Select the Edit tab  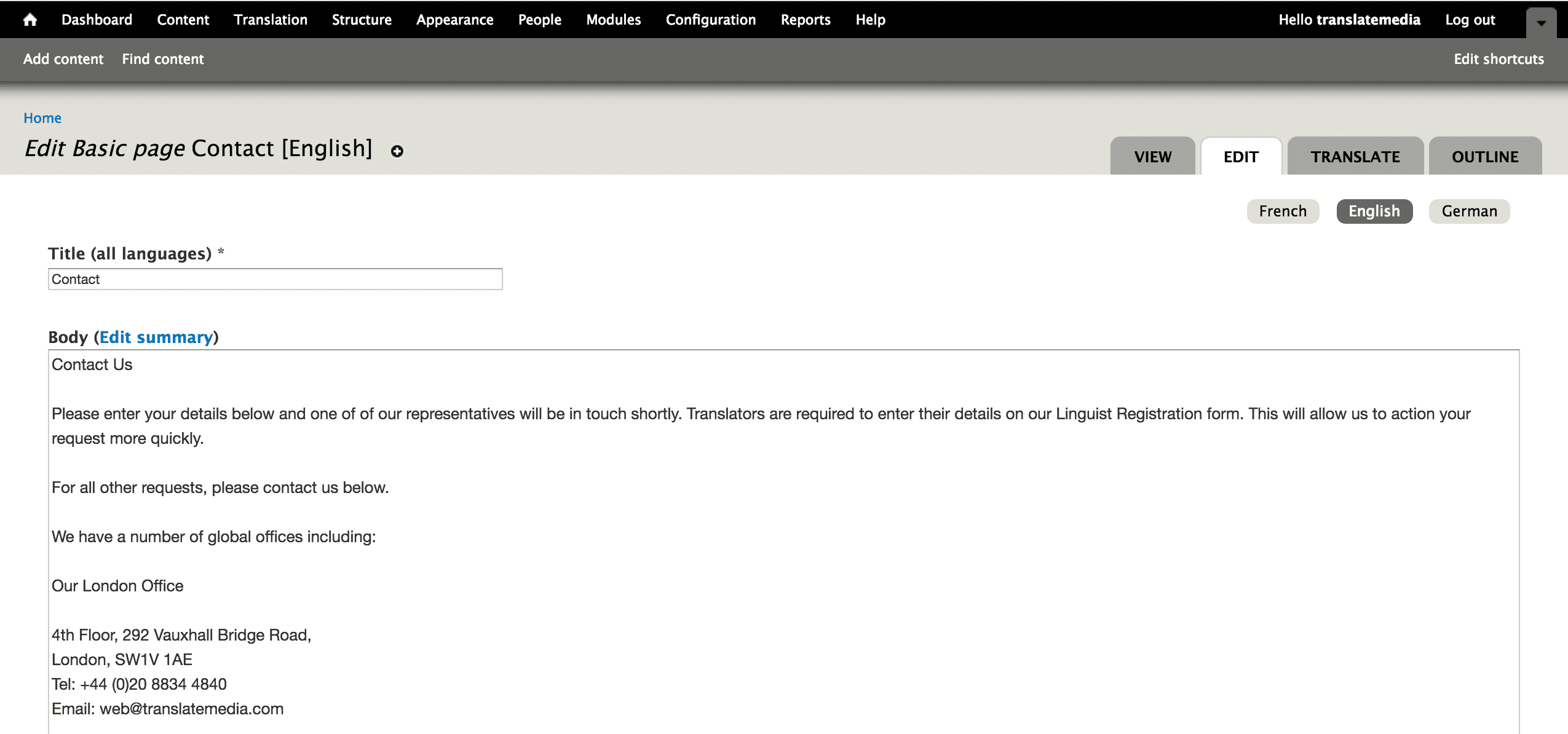click(x=1241, y=156)
